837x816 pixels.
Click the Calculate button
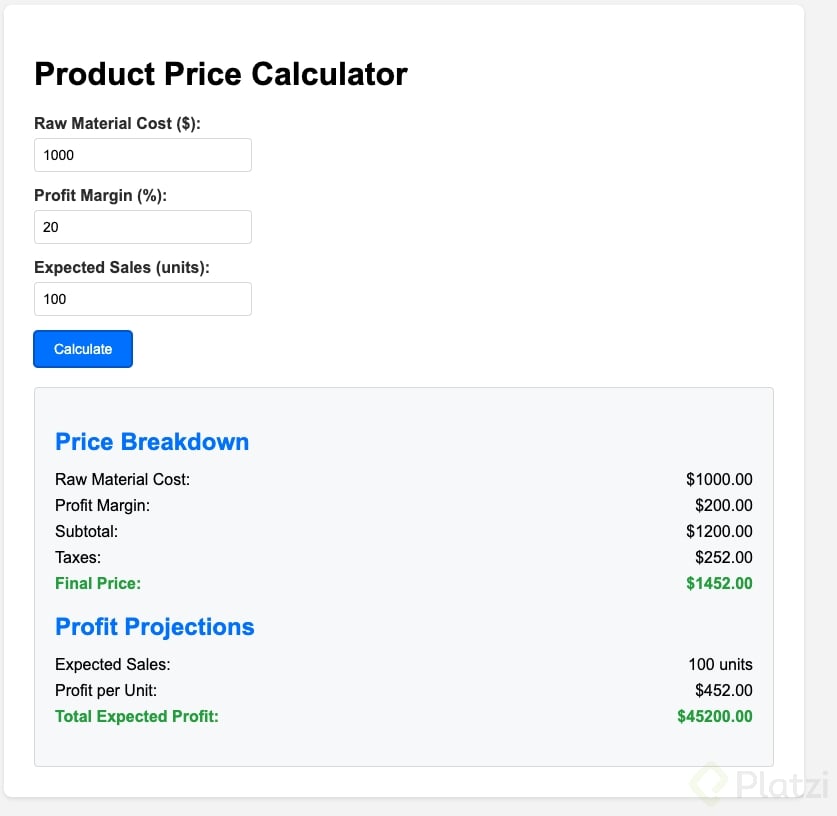(x=83, y=349)
